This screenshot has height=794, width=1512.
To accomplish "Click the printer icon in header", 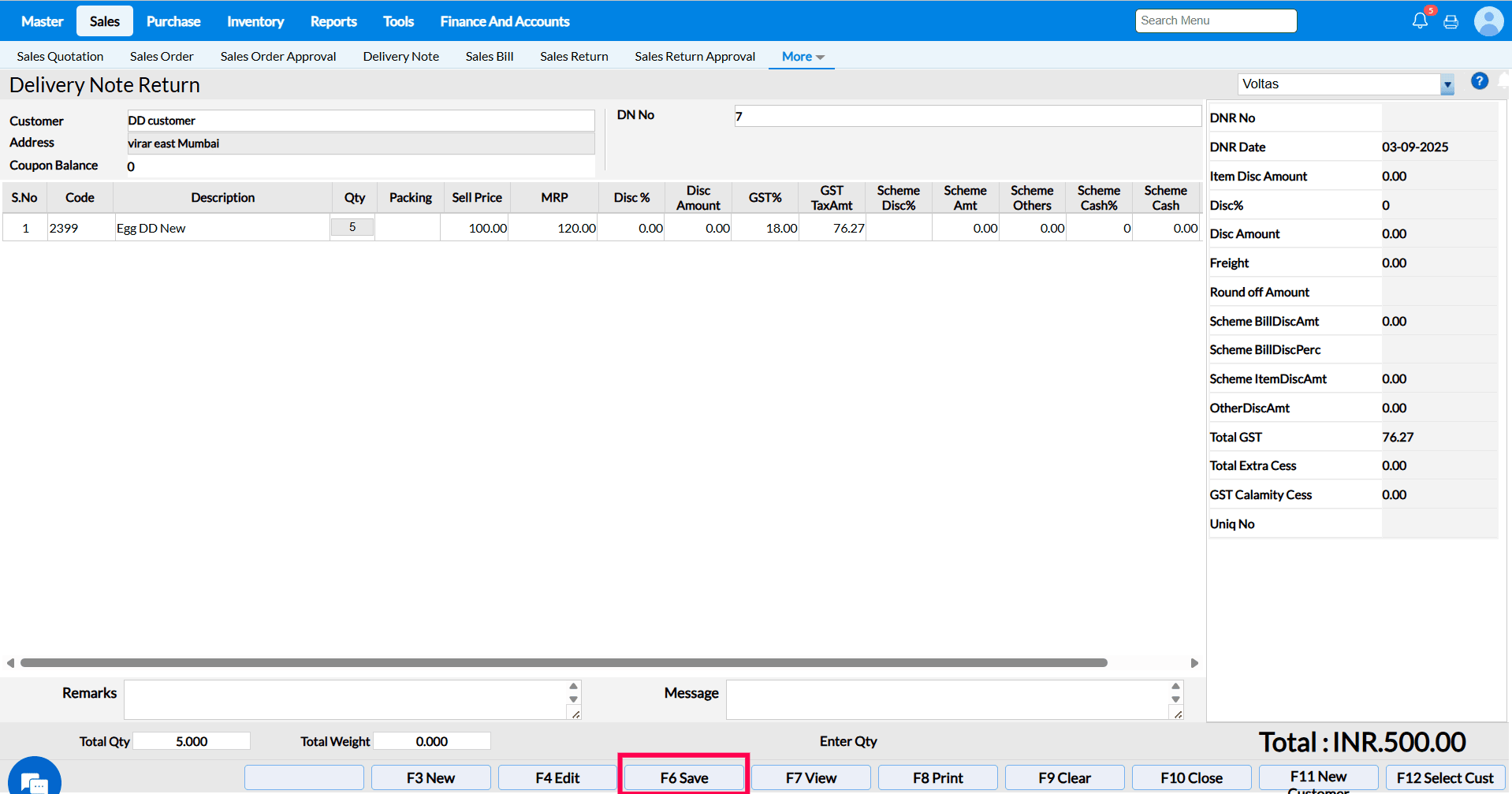I will pos(1451,22).
